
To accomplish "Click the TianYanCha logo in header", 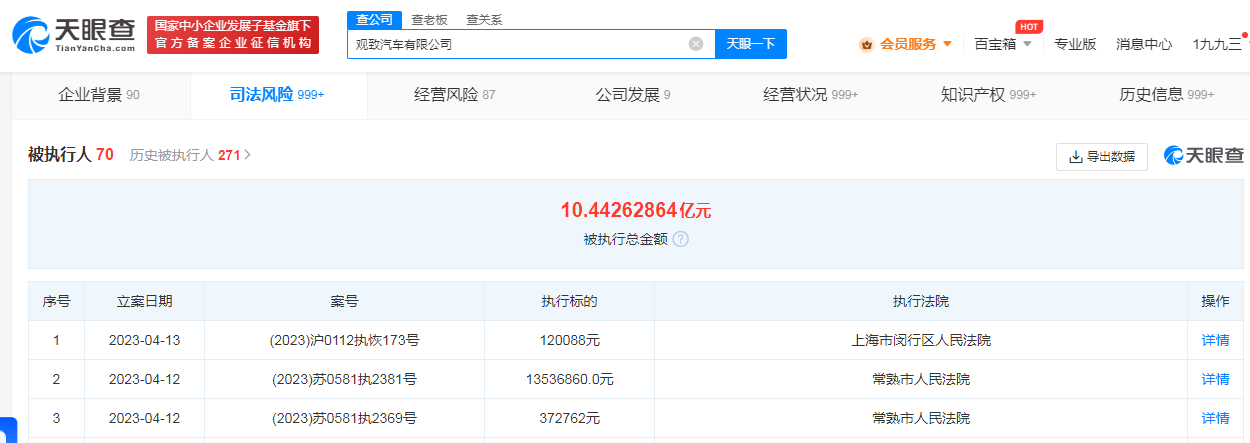I will click(x=74, y=35).
